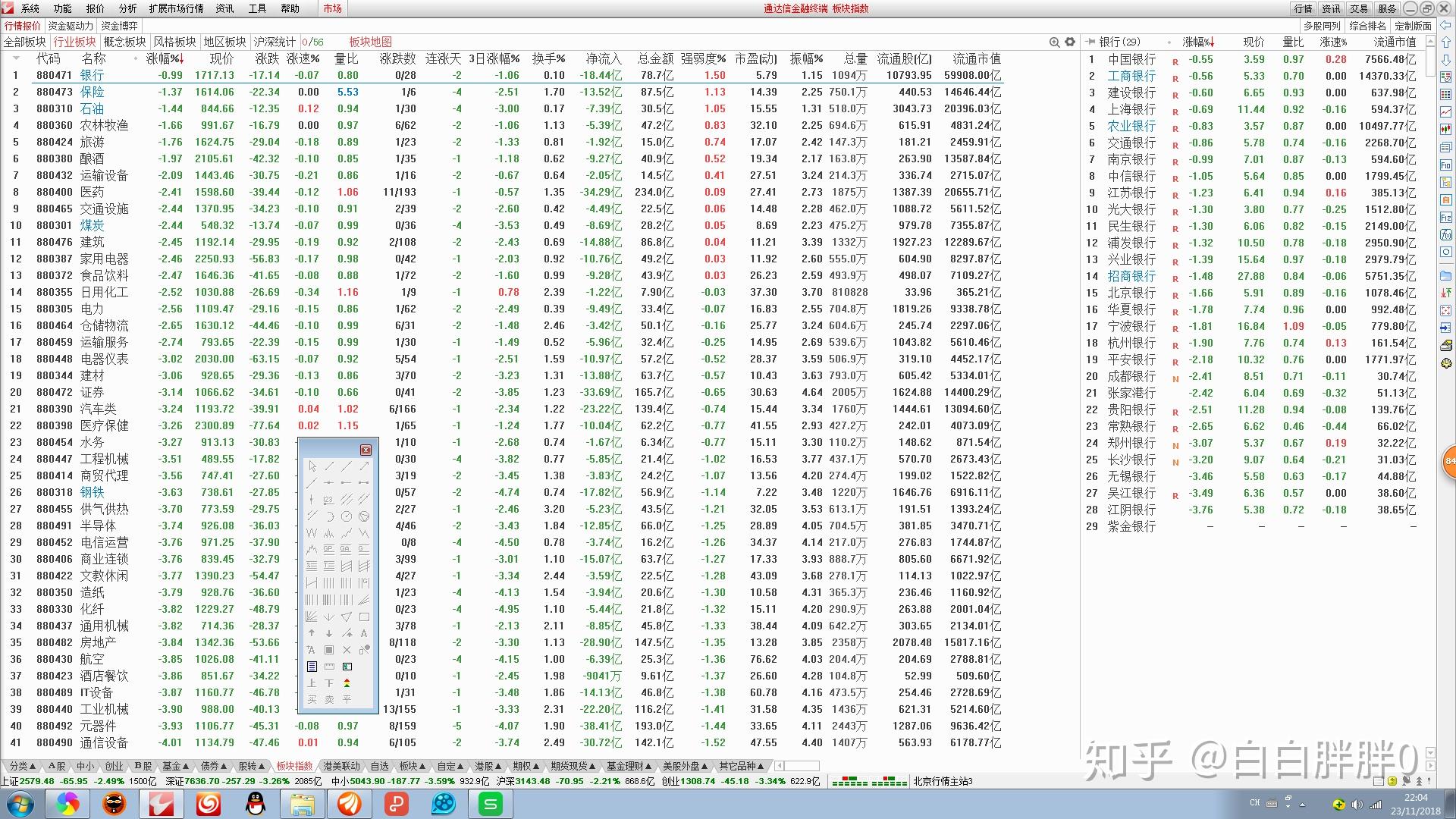Click the magnifier zoom icon above table
This screenshot has height=819, width=1456.
tap(1054, 42)
